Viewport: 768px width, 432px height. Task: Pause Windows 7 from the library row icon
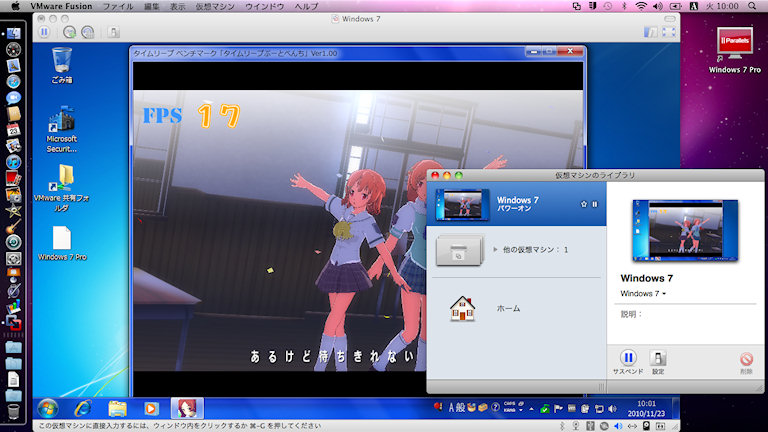595,204
